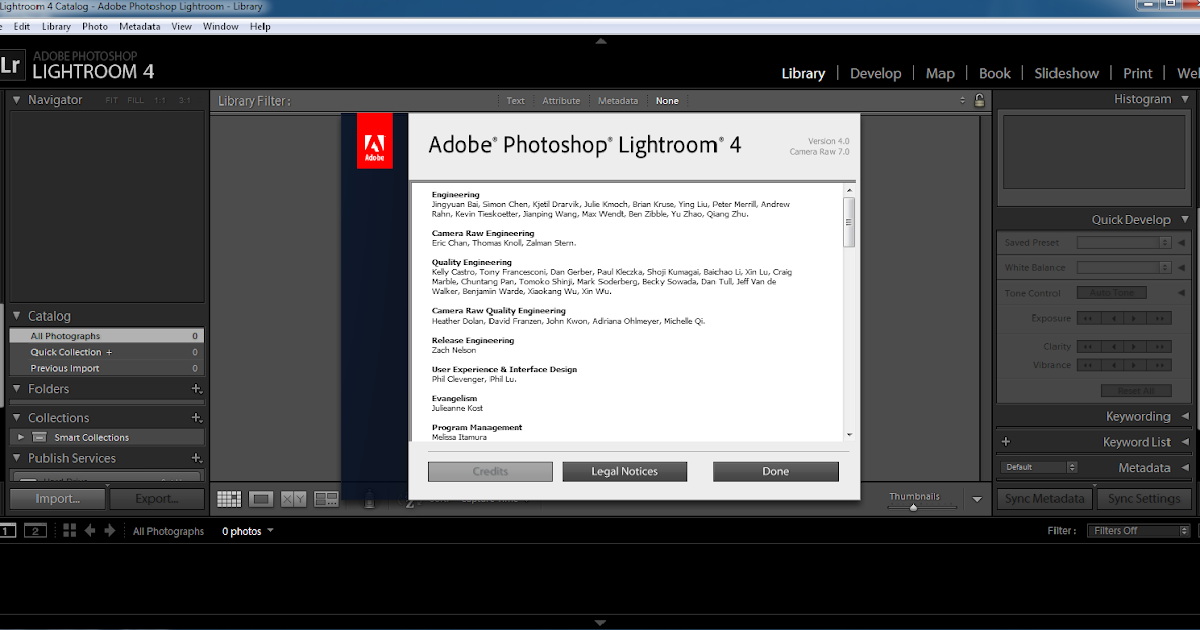
Task: Click the Sync Settings button
Action: (x=1145, y=499)
